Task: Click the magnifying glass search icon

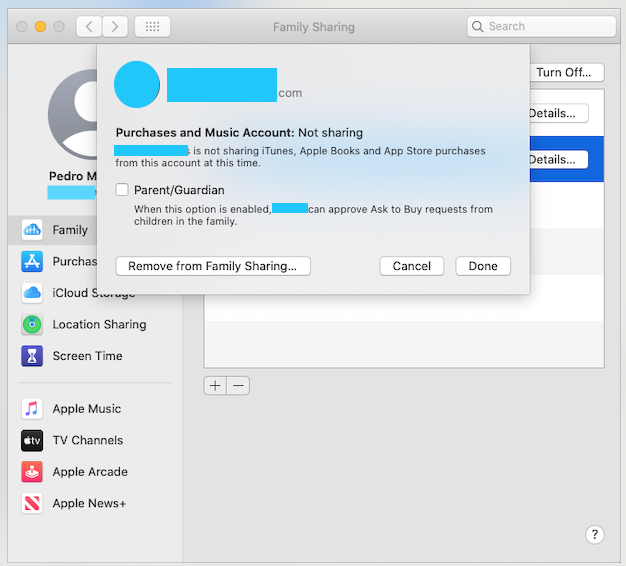Action: click(477, 27)
